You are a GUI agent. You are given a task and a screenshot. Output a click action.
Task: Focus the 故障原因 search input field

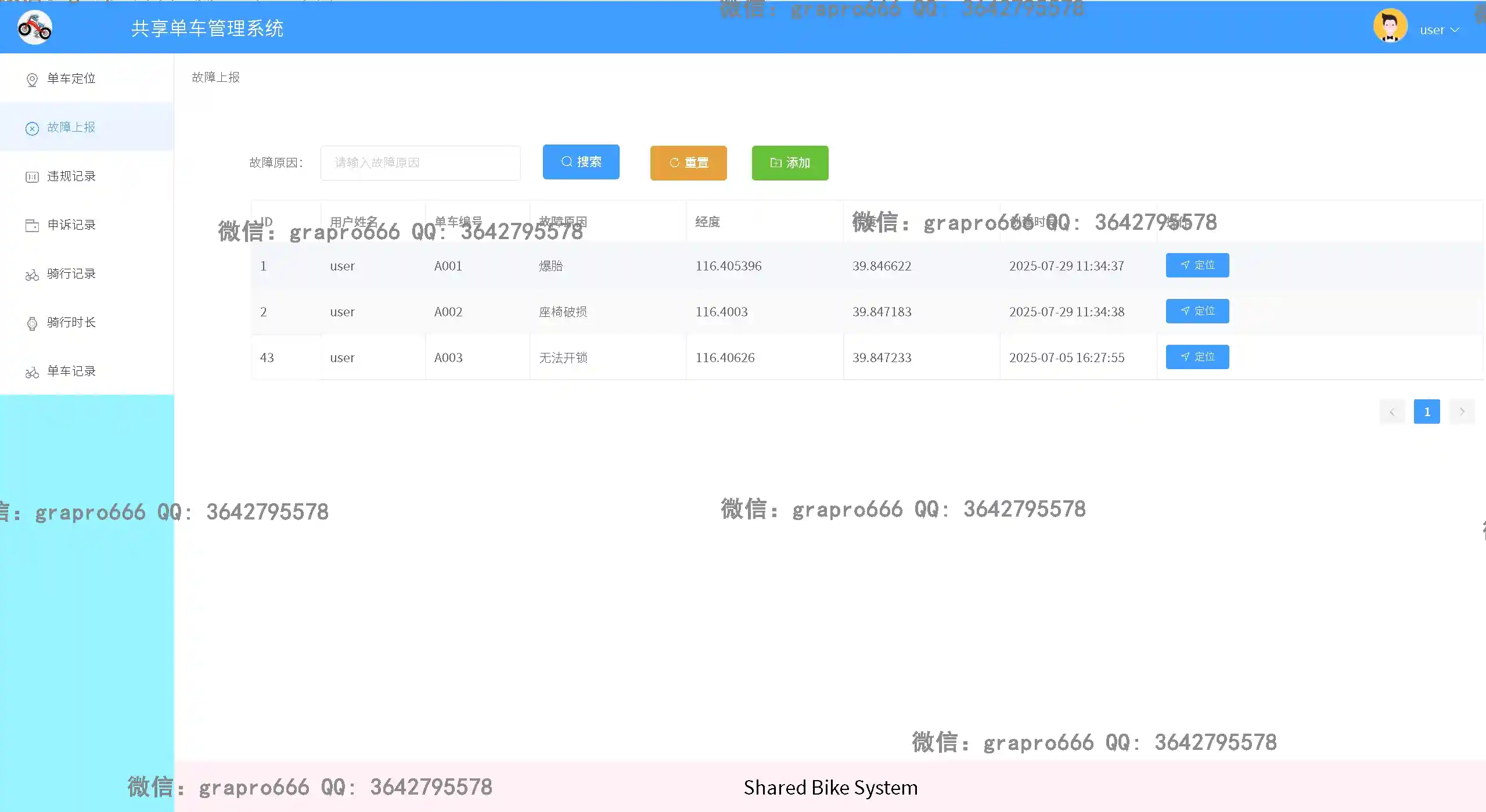click(x=420, y=163)
